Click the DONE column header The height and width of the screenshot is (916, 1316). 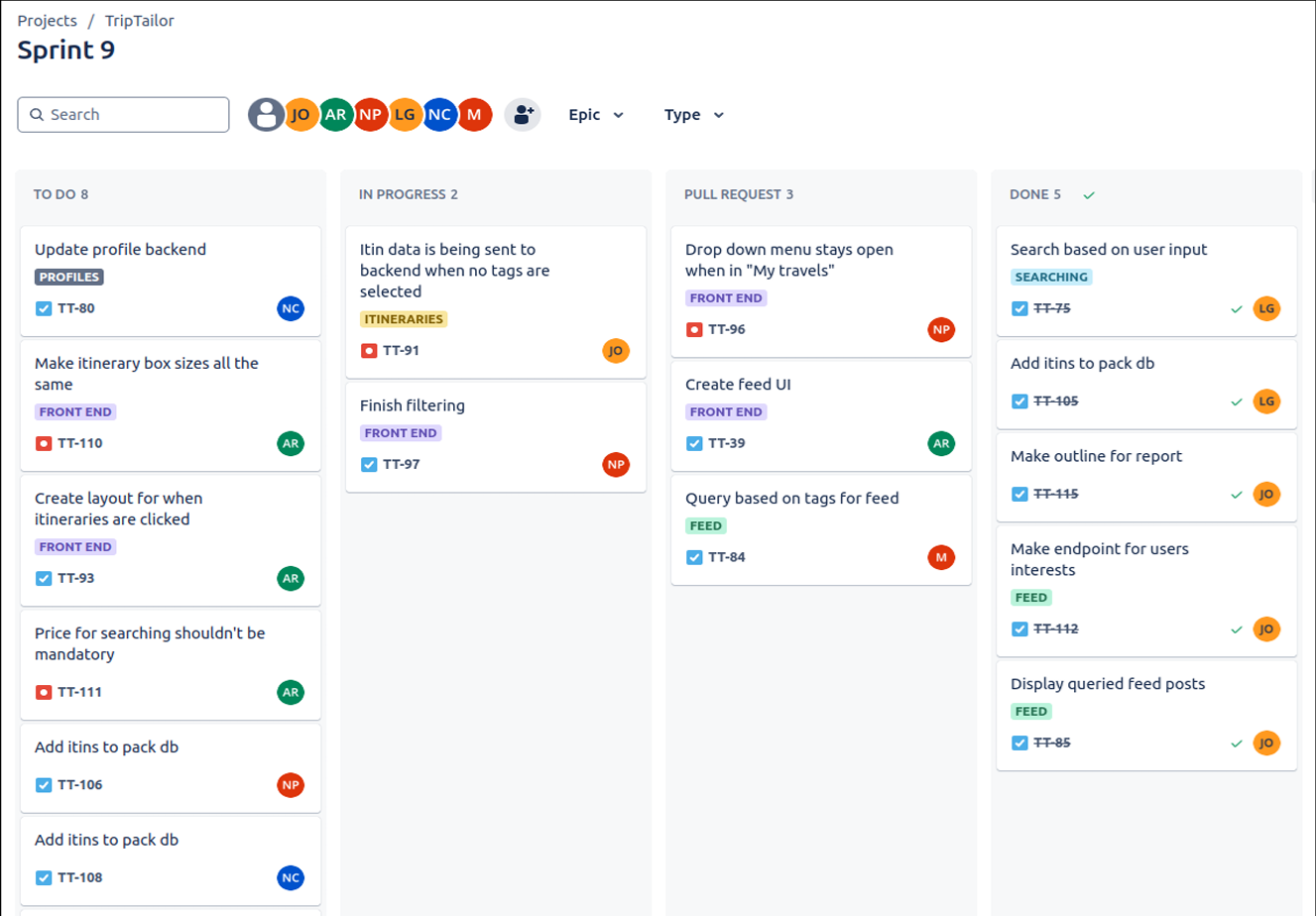[x=1035, y=194]
